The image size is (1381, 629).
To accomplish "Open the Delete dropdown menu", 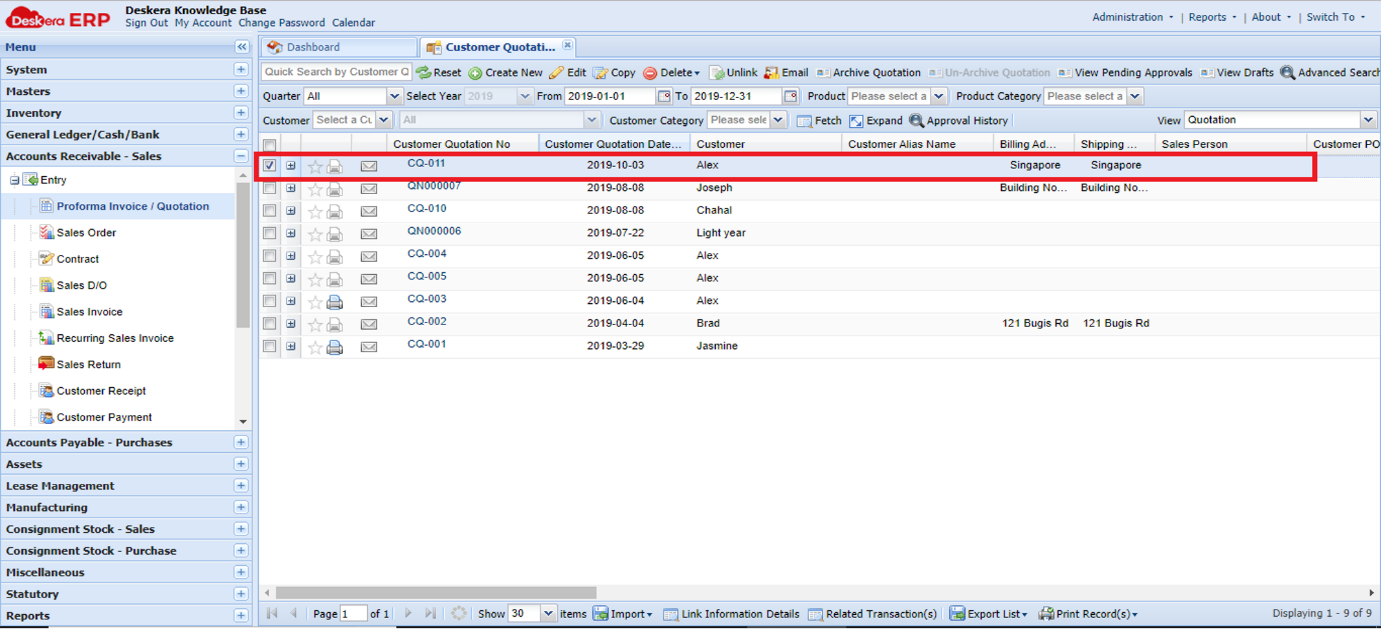I will [671, 73].
